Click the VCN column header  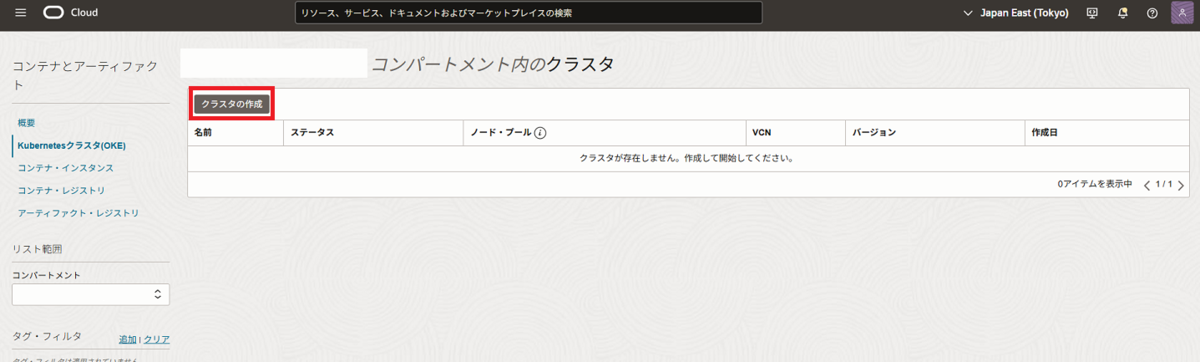[762, 132]
